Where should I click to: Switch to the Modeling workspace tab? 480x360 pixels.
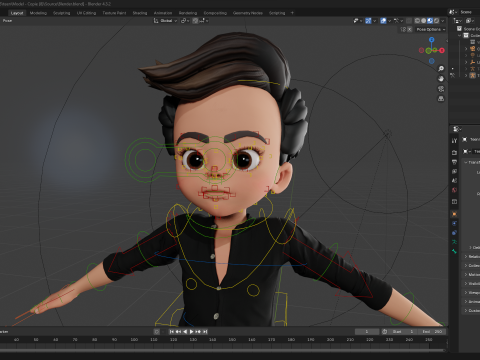38,13
